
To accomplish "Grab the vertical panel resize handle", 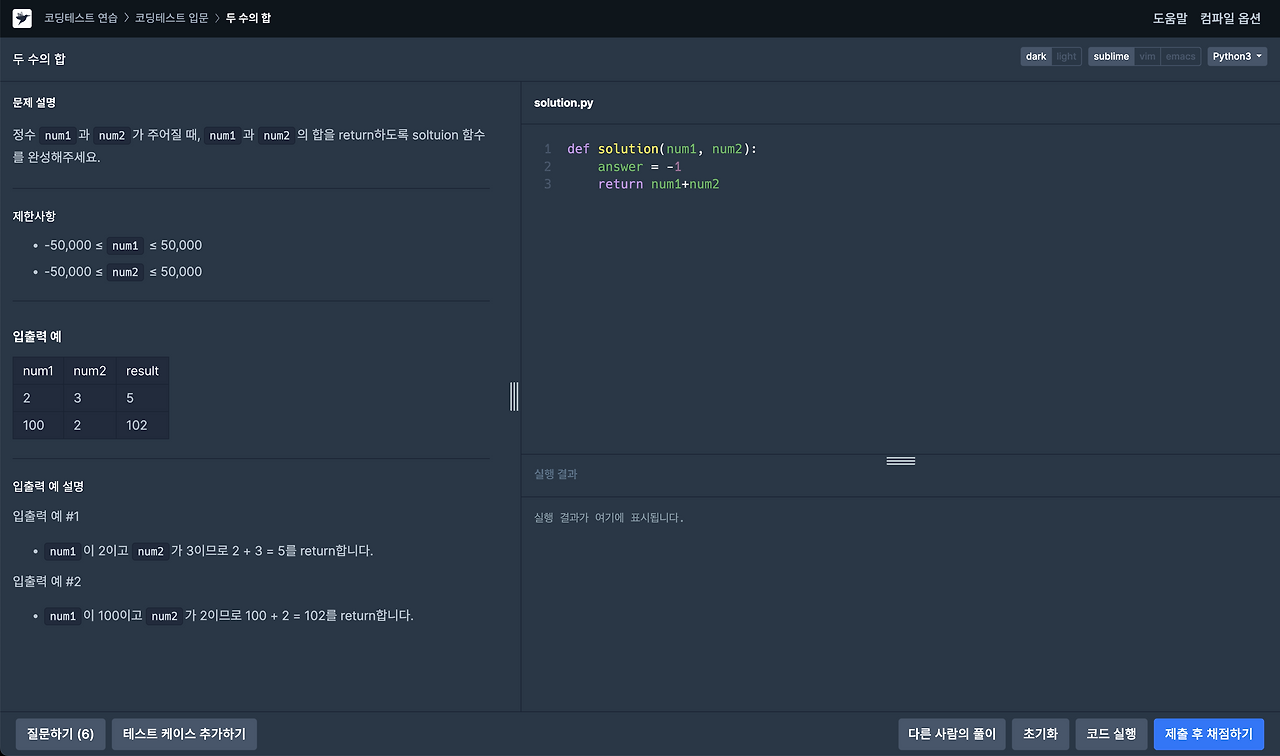I will tap(514, 396).
